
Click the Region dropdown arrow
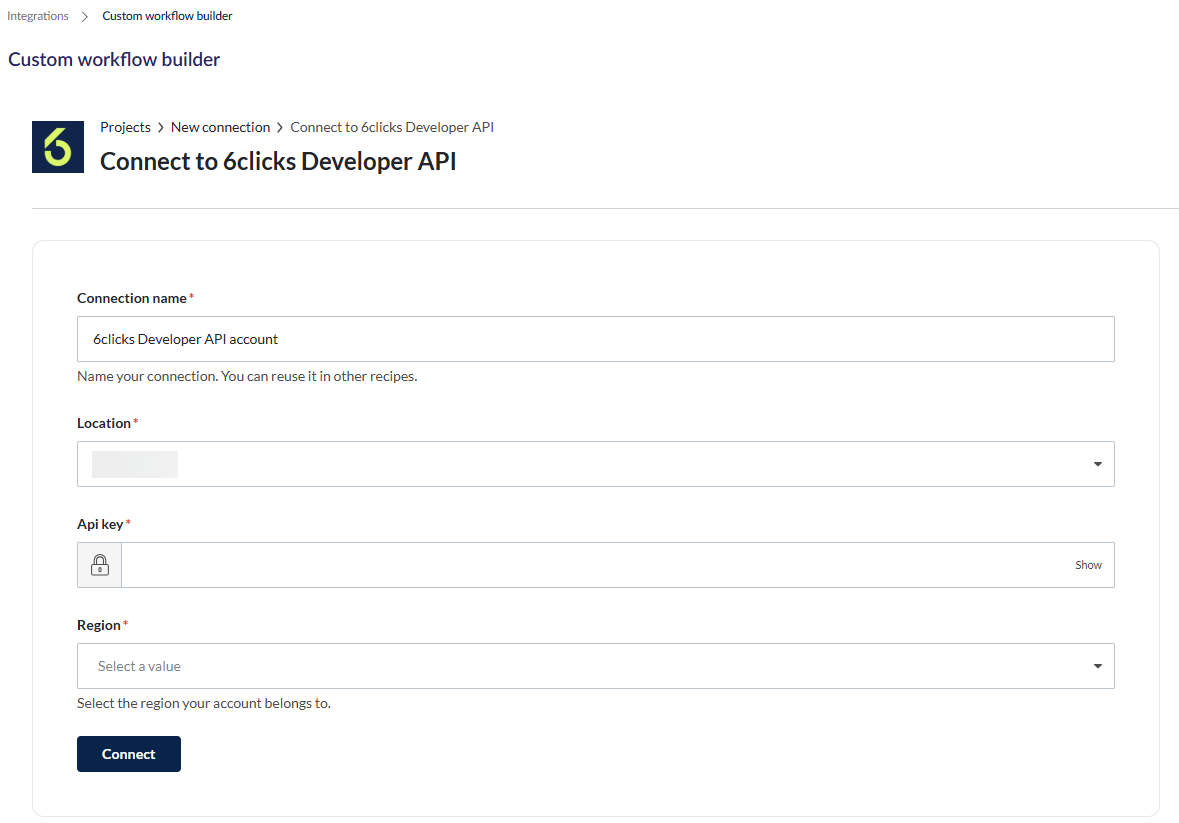coord(1098,666)
